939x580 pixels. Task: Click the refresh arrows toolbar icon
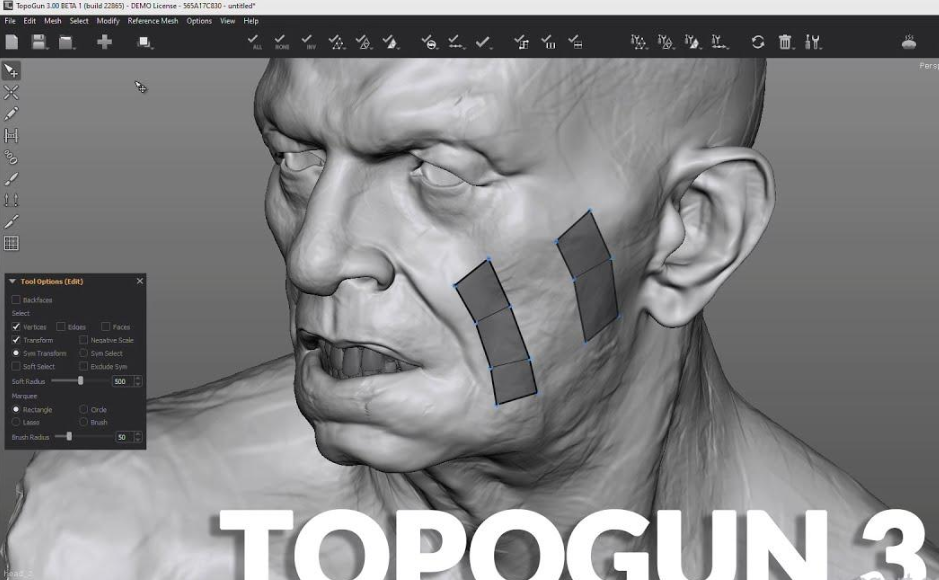click(758, 42)
